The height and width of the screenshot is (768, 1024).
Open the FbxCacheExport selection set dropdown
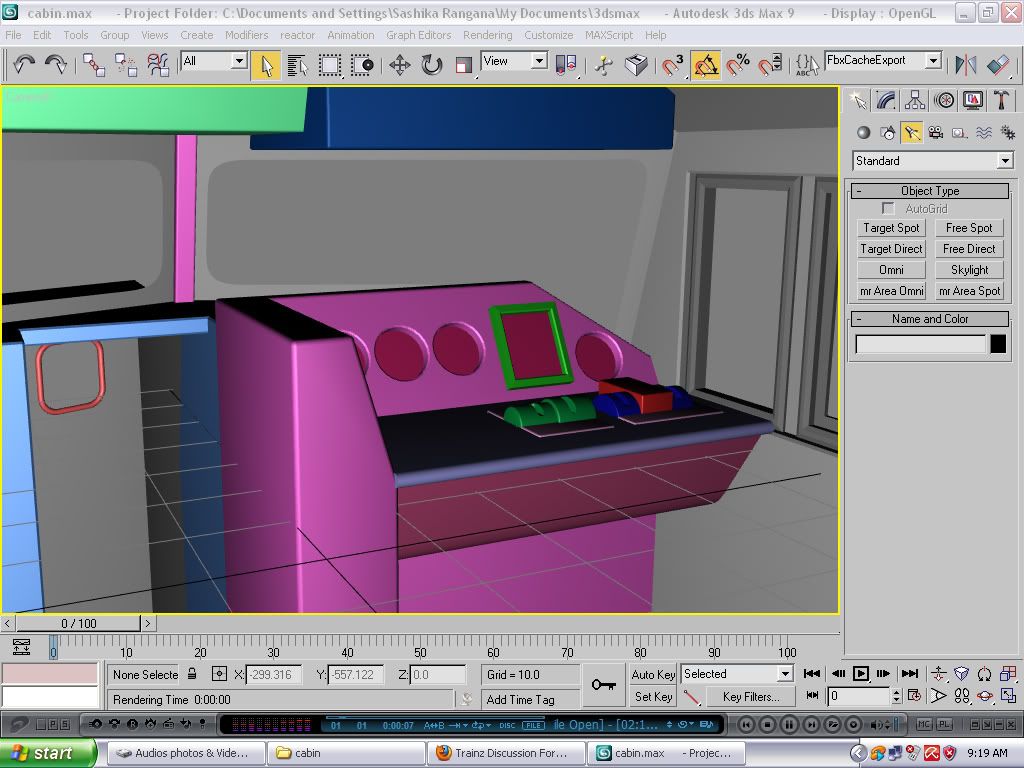pyautogui.click(x=883, y=61)
